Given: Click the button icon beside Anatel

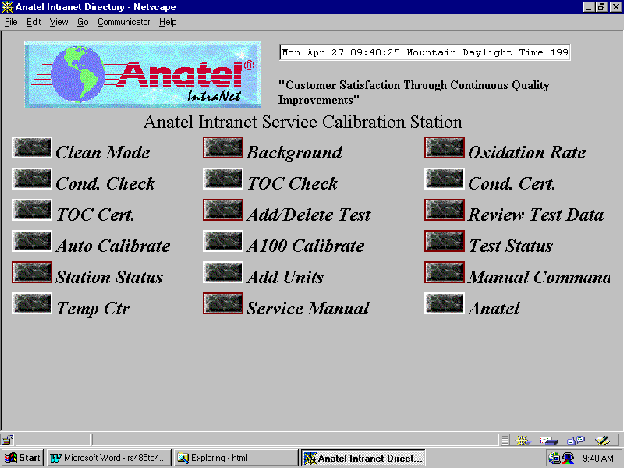Looking at the screenshot, I should tap(444, 303).
